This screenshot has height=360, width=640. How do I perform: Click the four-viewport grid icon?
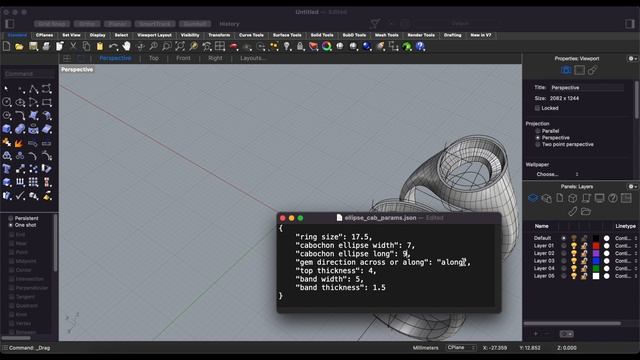pyautogui.click(x=220, y=47)
